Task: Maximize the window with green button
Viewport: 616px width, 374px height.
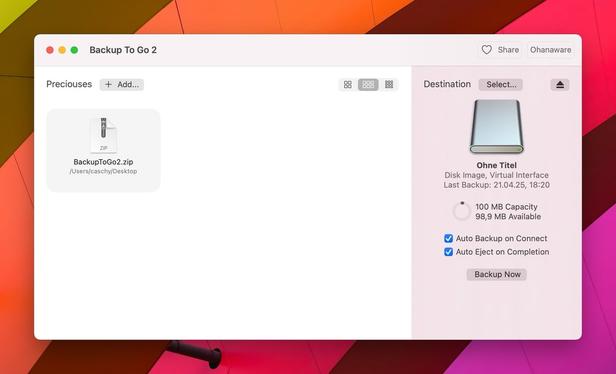Action: (x=74, y=50)
